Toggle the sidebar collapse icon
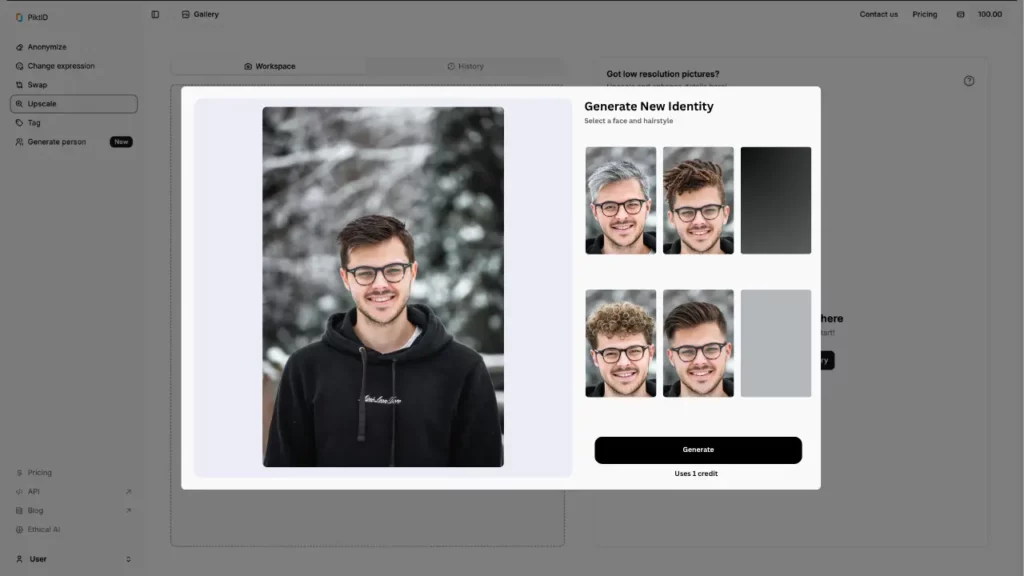The height and width of the screenshot is (576, 1024). tap(155, 14)
